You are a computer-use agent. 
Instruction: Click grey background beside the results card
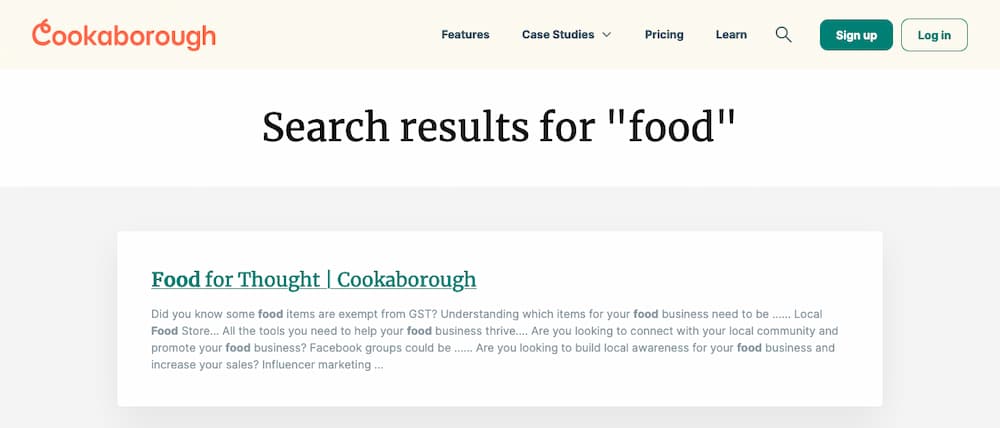click(59, 319)
